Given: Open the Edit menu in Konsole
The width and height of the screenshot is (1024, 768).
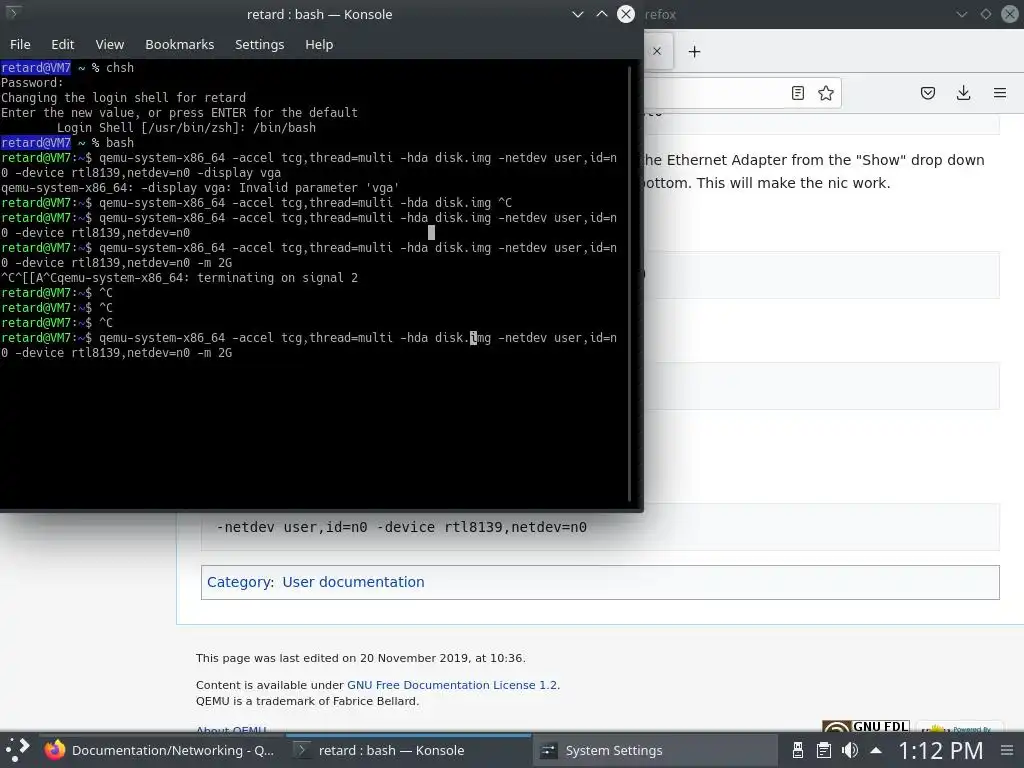Looking at the screenshot, I should coord(63,44).
